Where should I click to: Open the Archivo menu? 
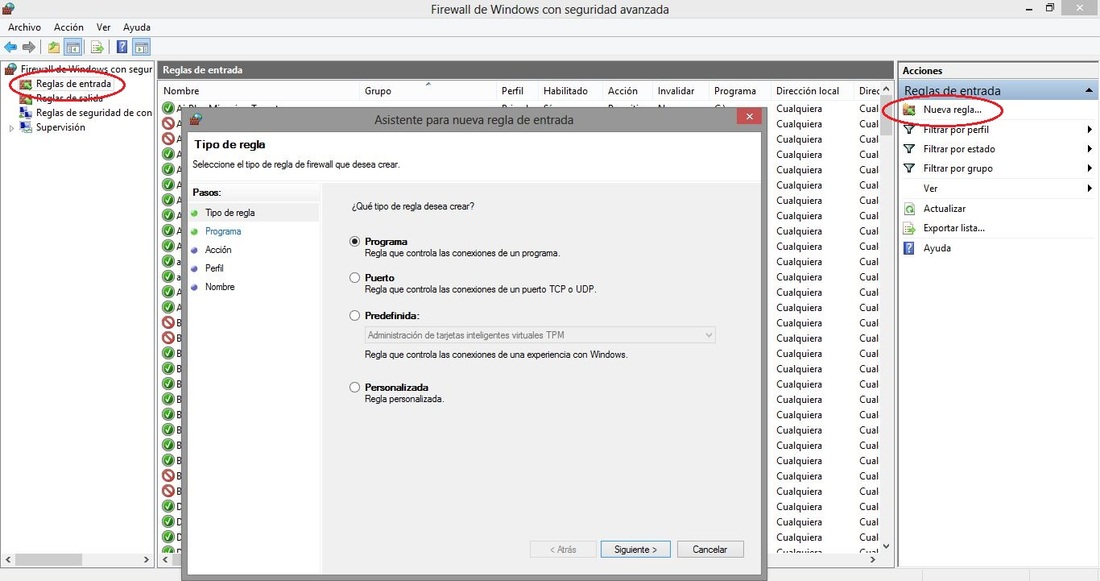[25, 27]
